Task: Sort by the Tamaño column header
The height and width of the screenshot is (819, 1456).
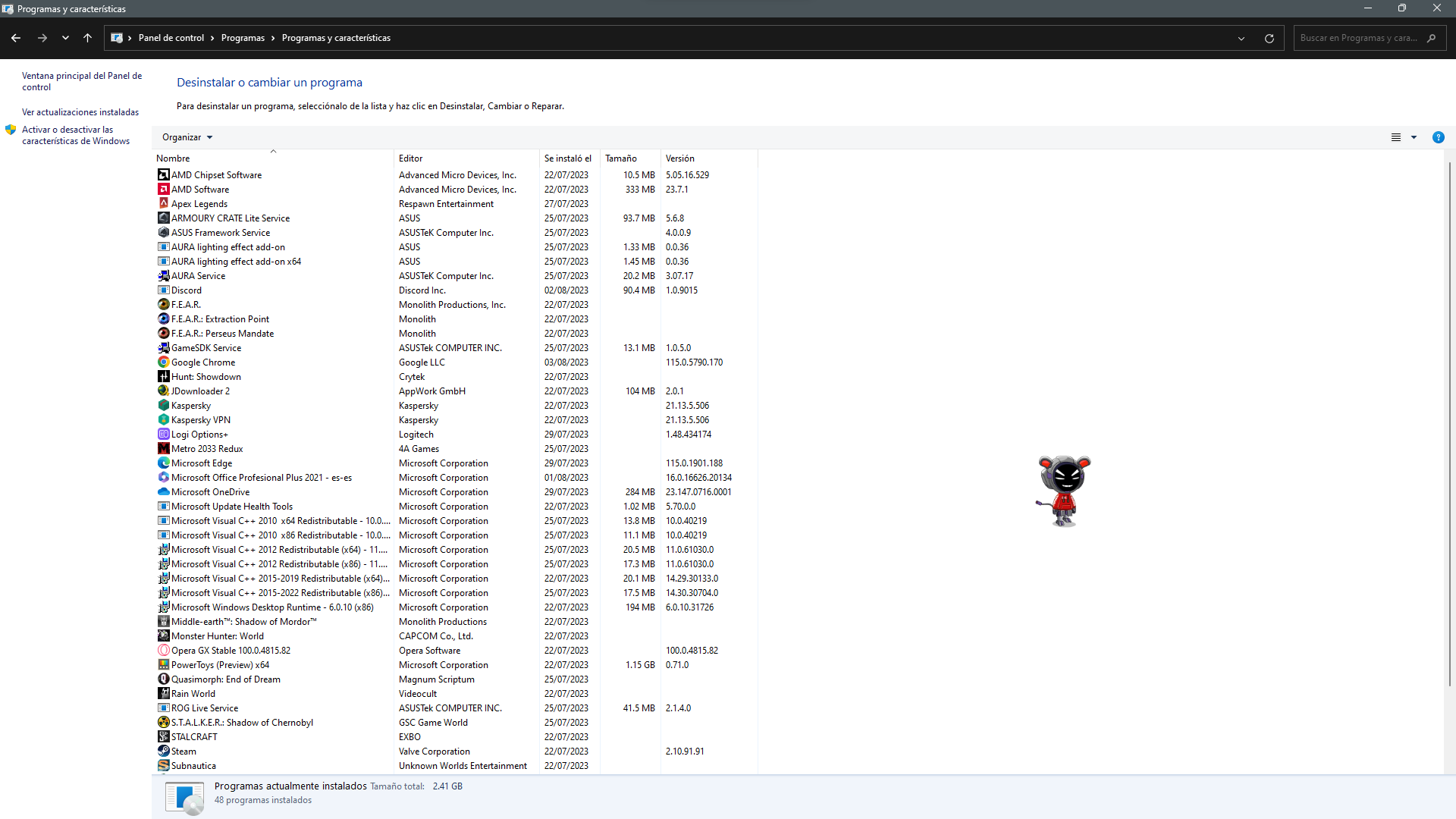Action: [x=630, y=158]
